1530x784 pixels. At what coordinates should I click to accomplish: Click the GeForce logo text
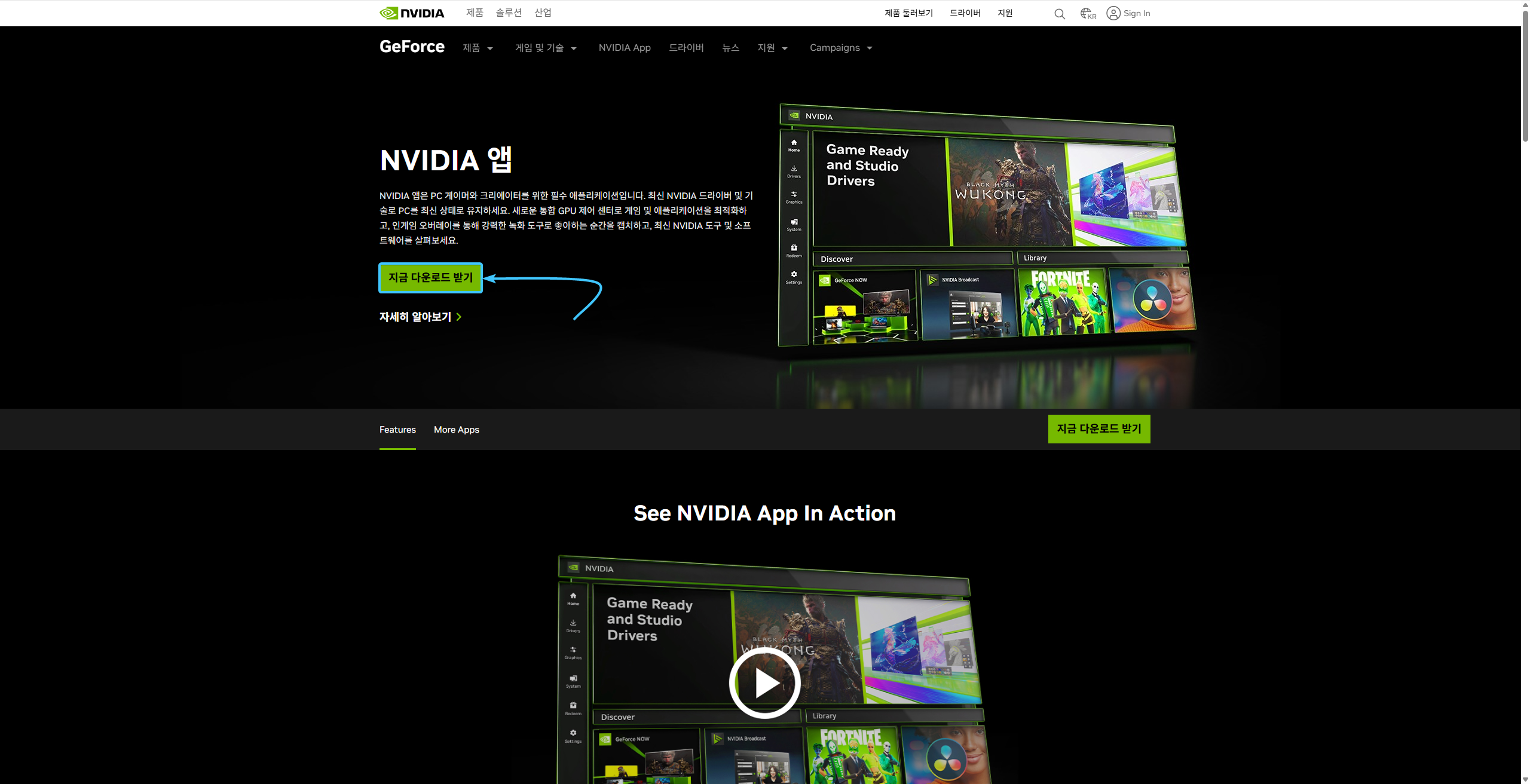[x=412, y=47]
